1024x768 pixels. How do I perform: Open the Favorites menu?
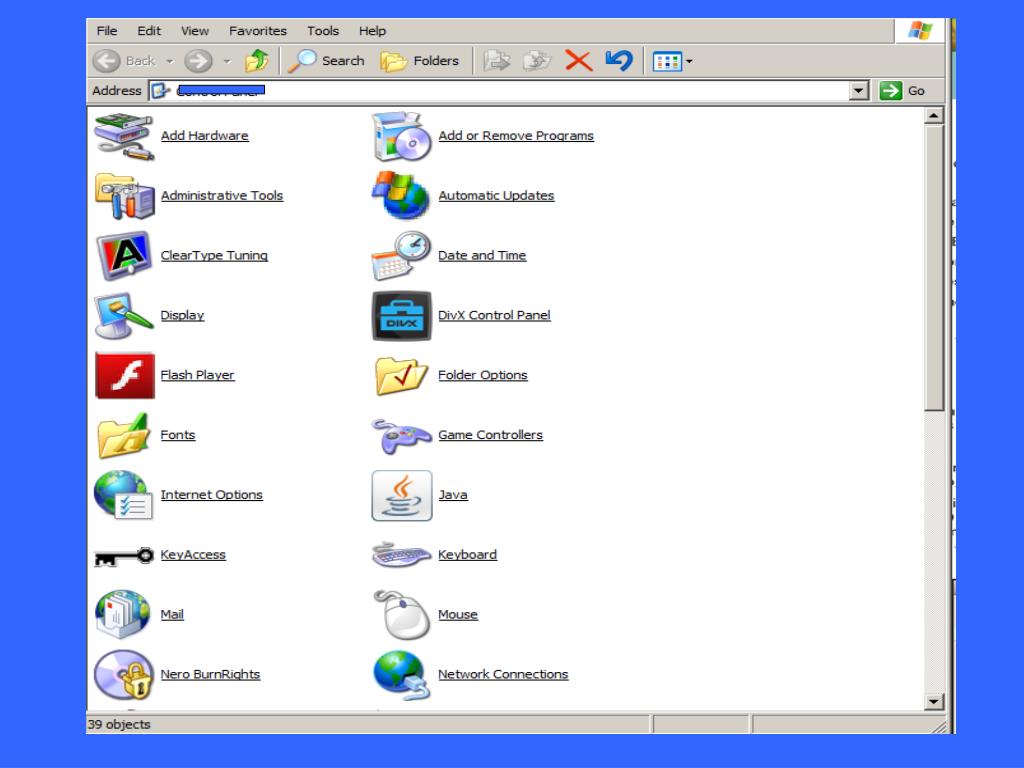[x=258, y=31]
